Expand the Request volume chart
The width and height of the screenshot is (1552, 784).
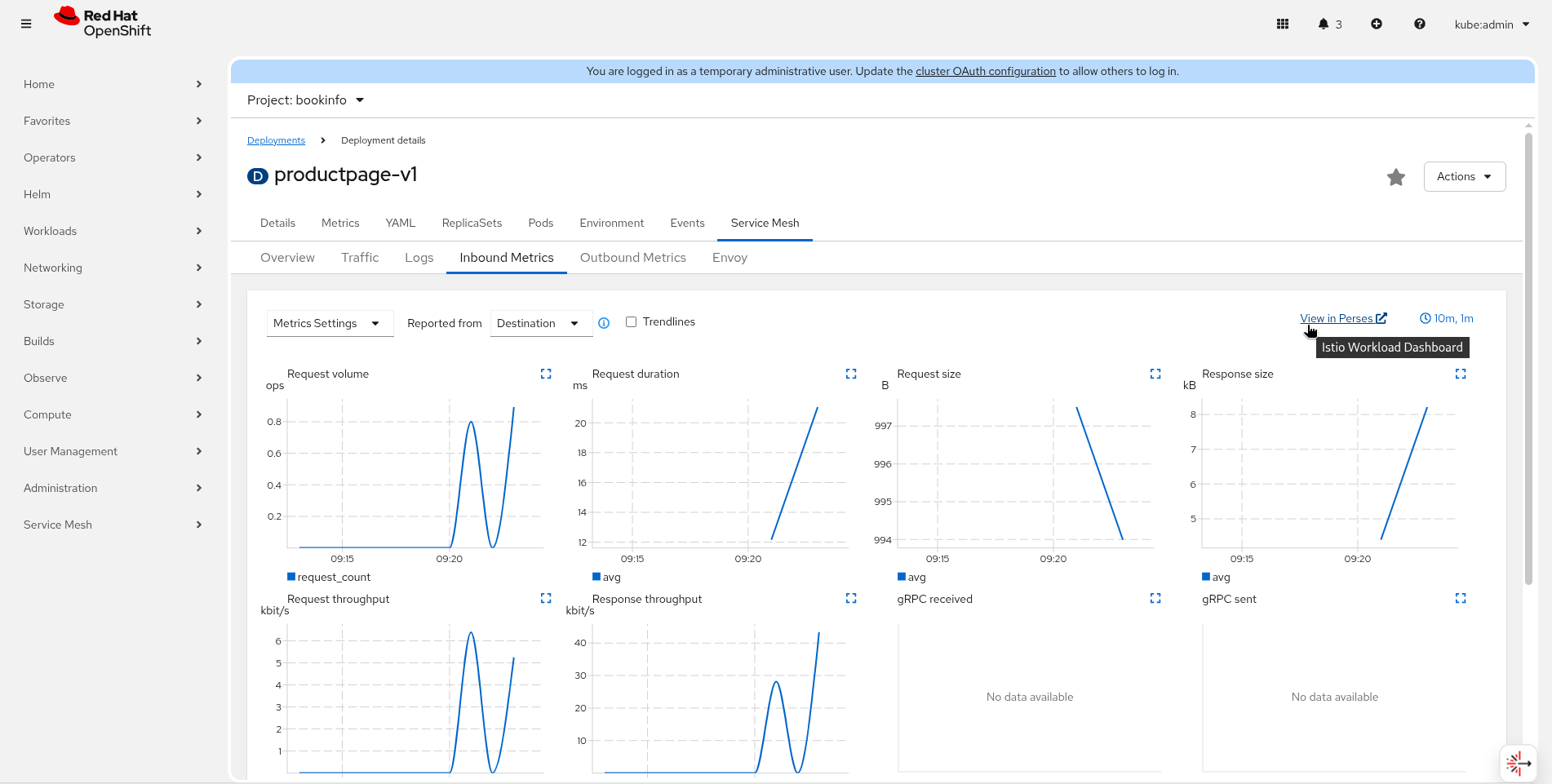tap(546, 374)
